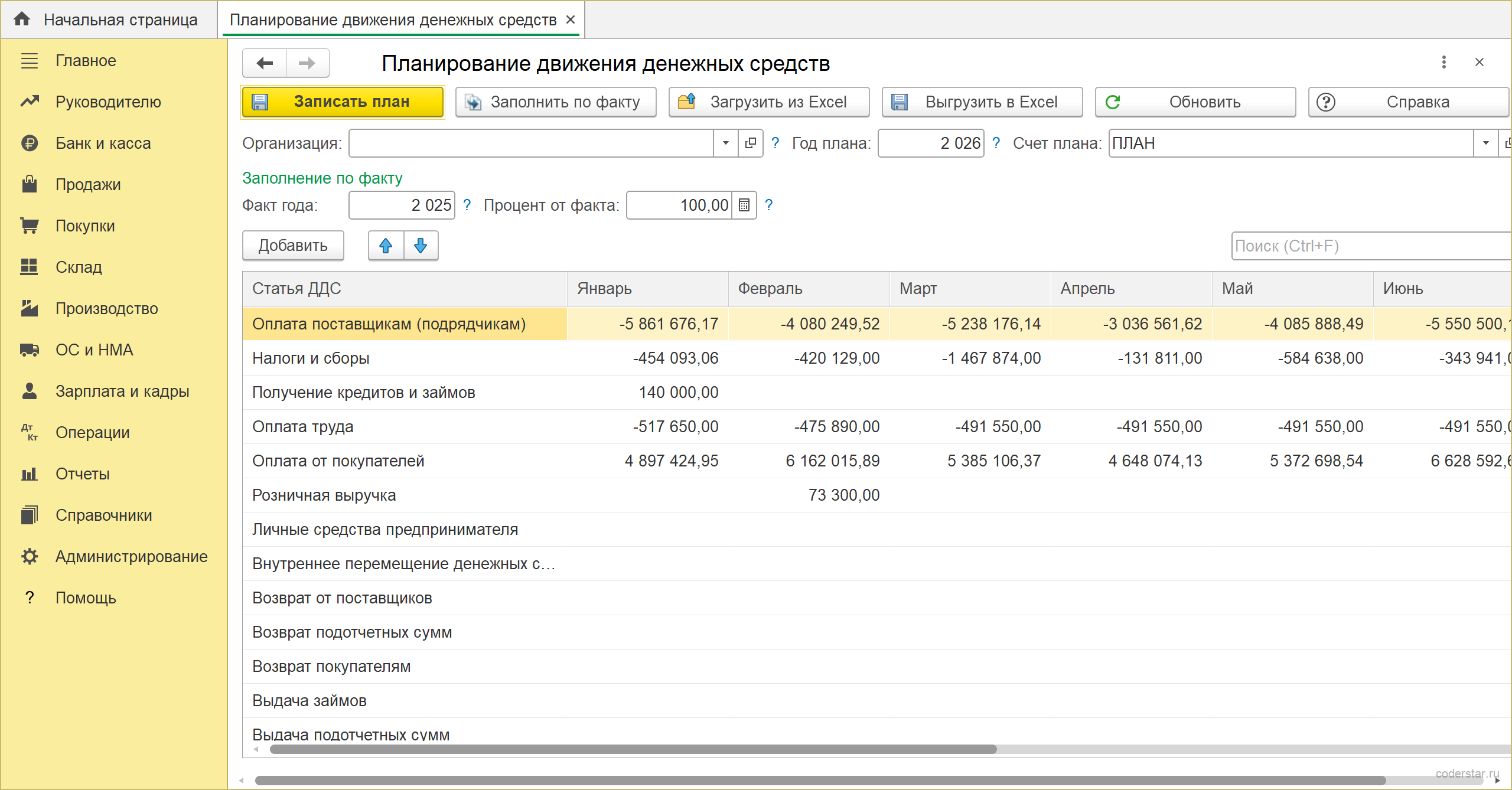
Task: Open the three-dots more actions menu
Action: [x=1443, y=62]
